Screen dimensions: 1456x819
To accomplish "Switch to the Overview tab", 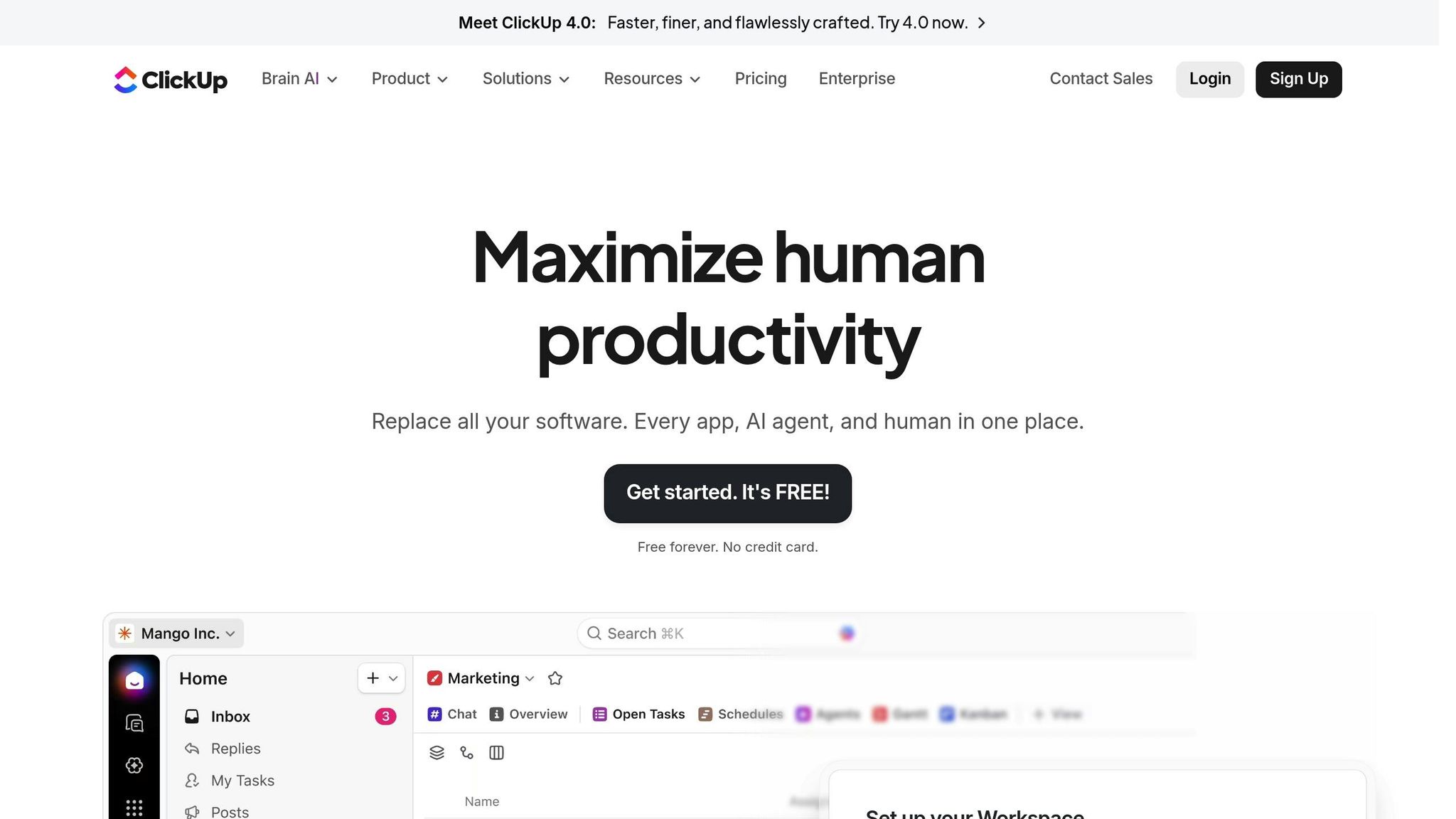I will click(x=529, y=714).
